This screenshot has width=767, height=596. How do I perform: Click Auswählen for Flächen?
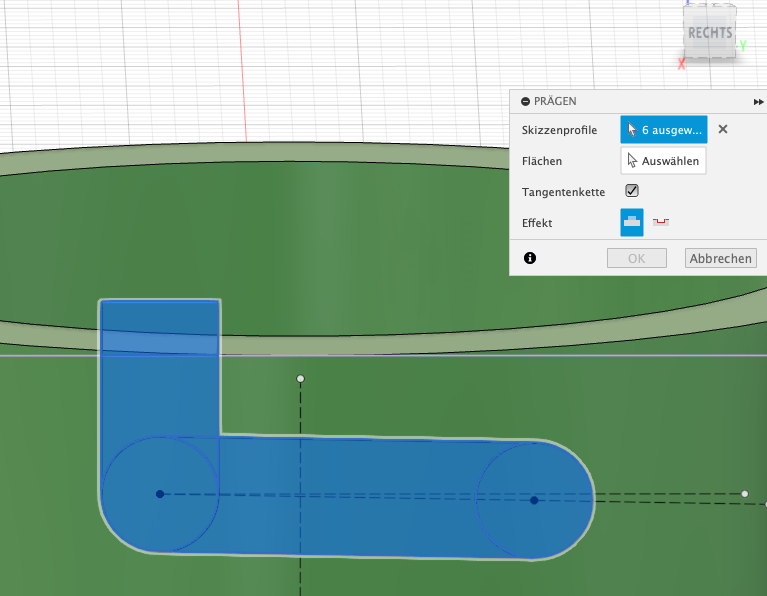[x=663, y=161]
